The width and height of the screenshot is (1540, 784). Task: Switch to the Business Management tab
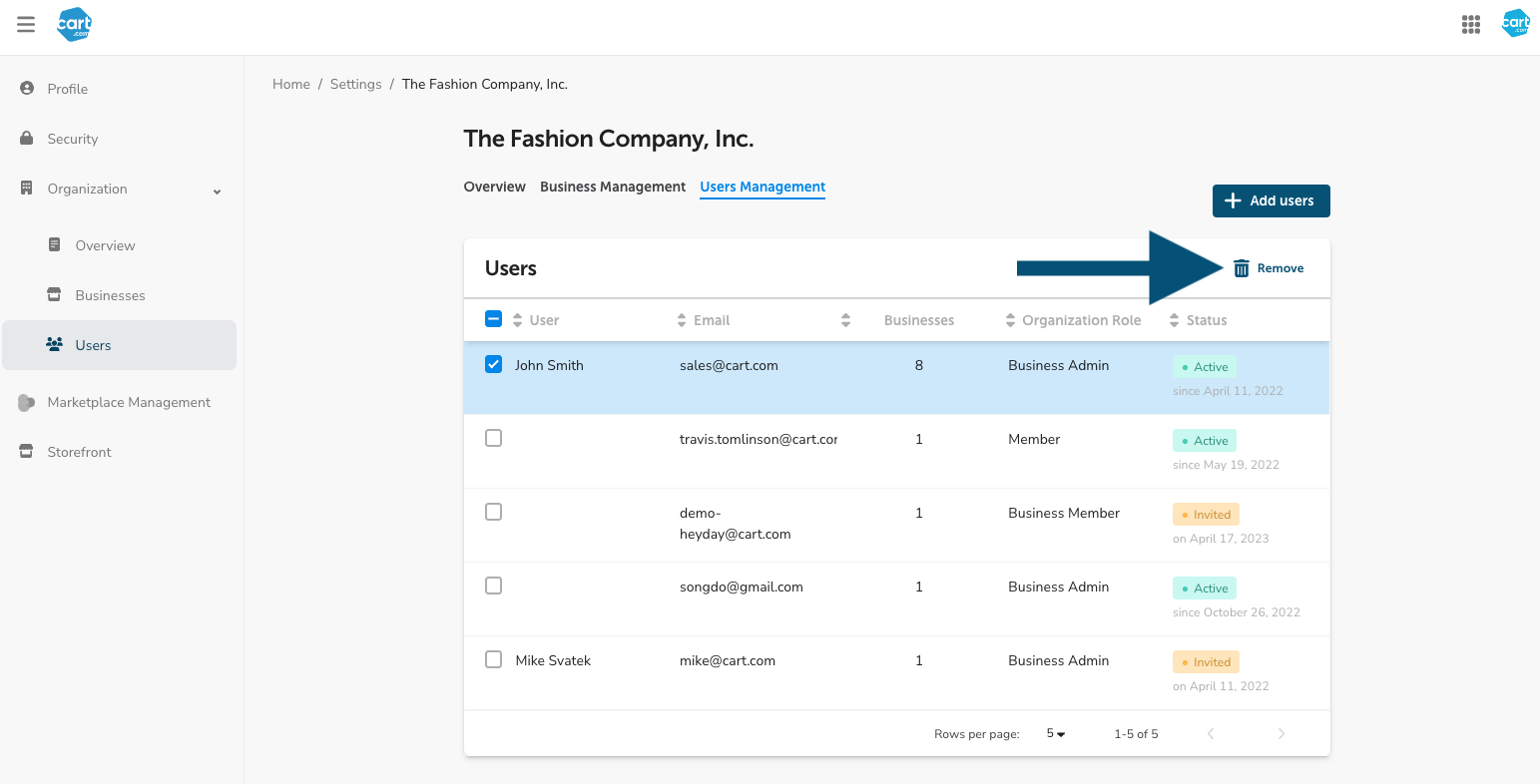tap(613, 187)
